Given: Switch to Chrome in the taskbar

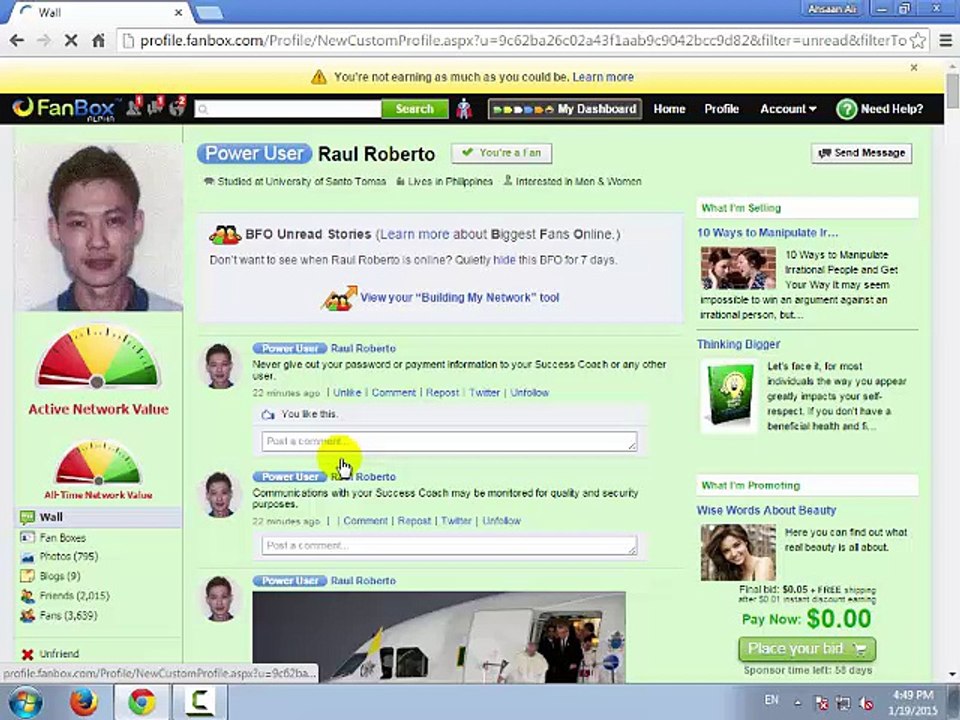Looking at the screenshot, I should pyautogui.click(x=141, y=702).
